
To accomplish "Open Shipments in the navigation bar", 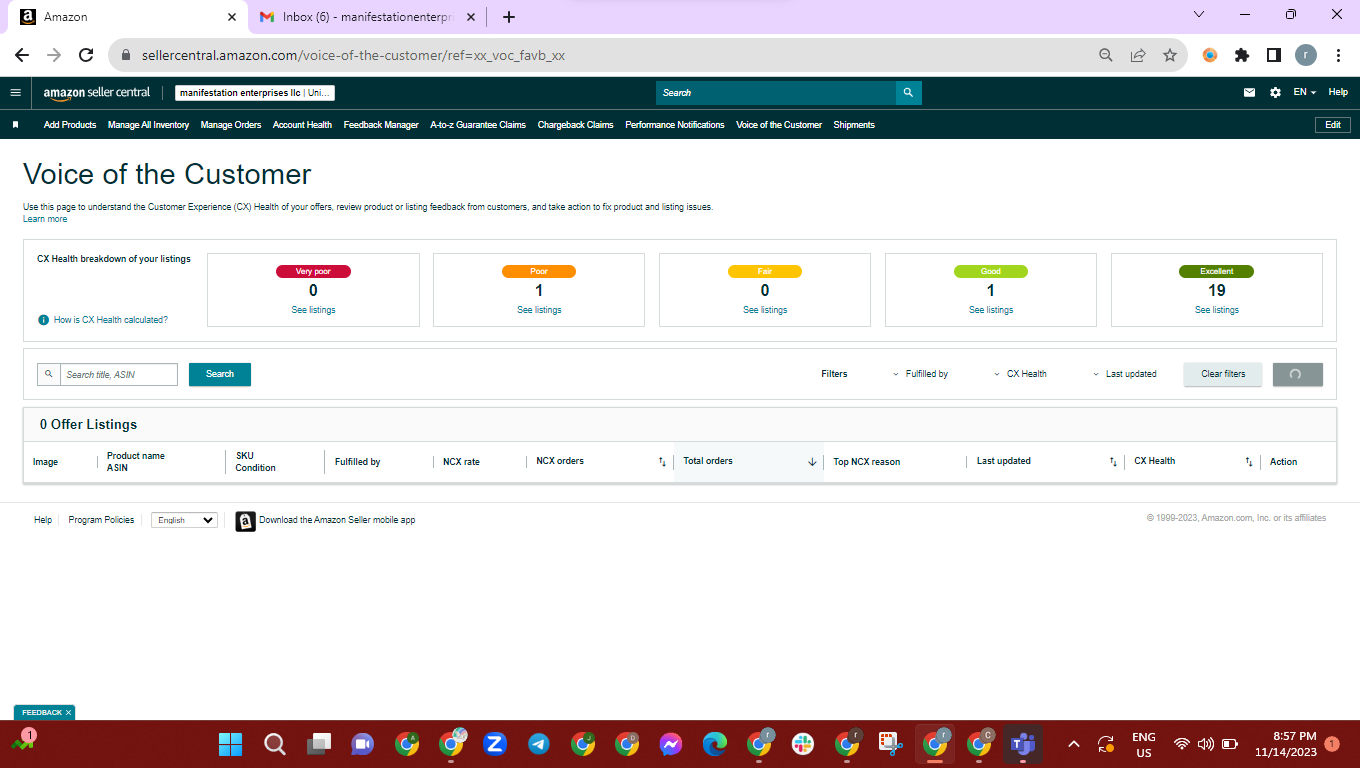I will tap(854, 125).
